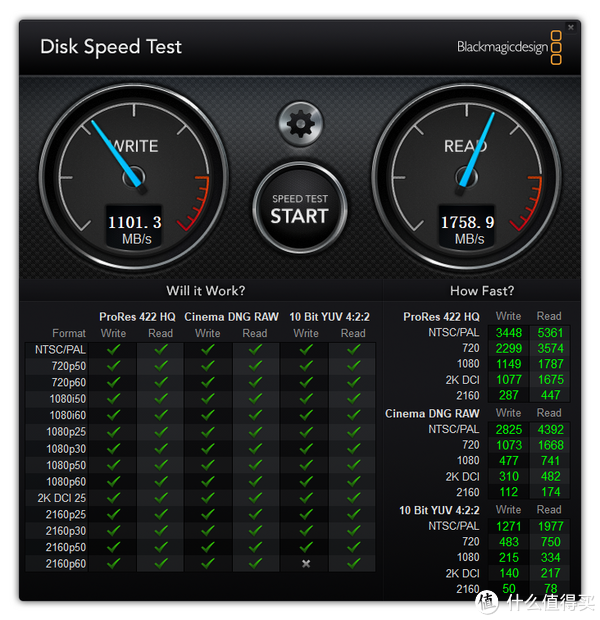
Task: Click the Disk Speed Test title
Action: coord(111,47)
